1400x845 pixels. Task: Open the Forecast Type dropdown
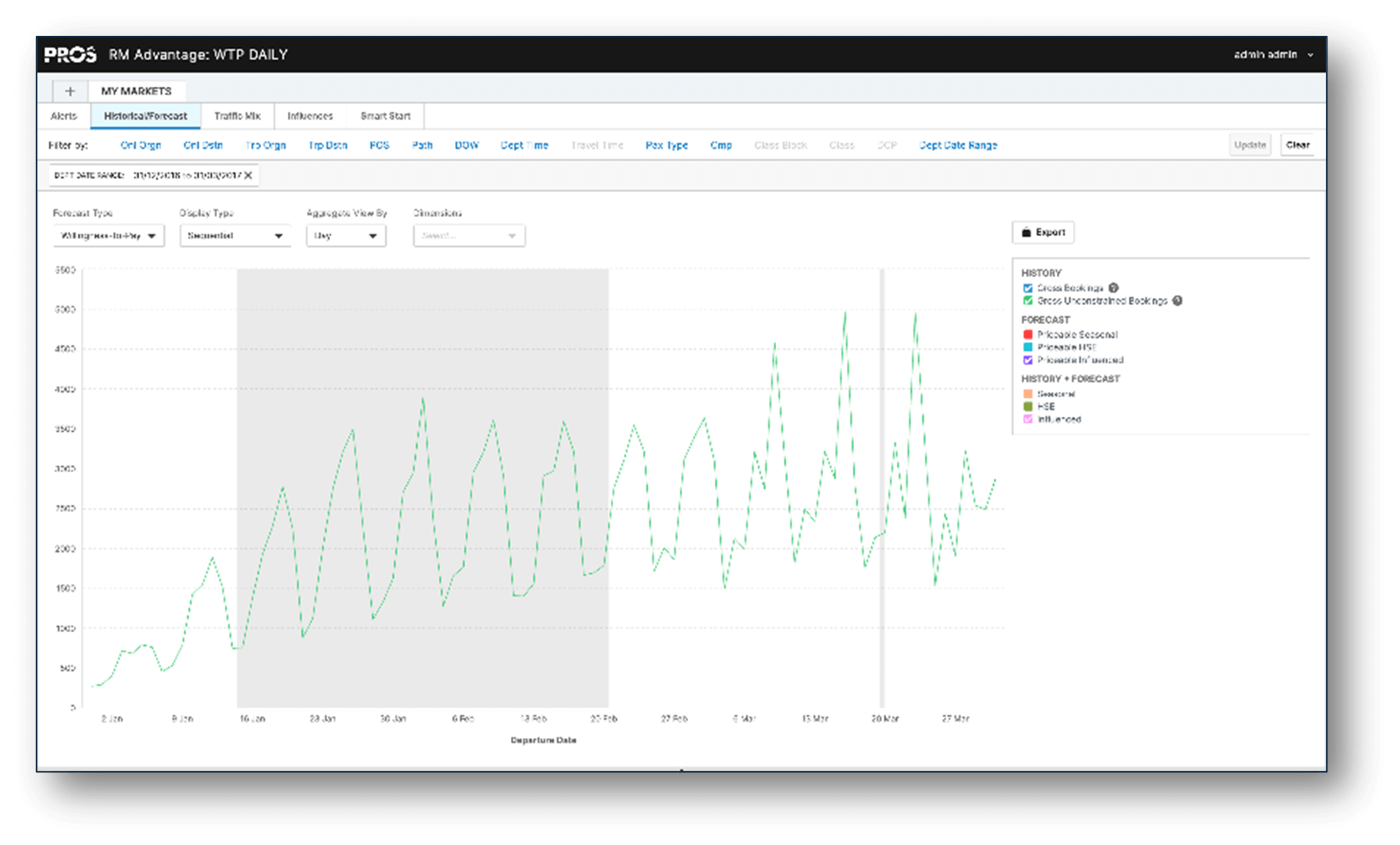tap(108, 236)
